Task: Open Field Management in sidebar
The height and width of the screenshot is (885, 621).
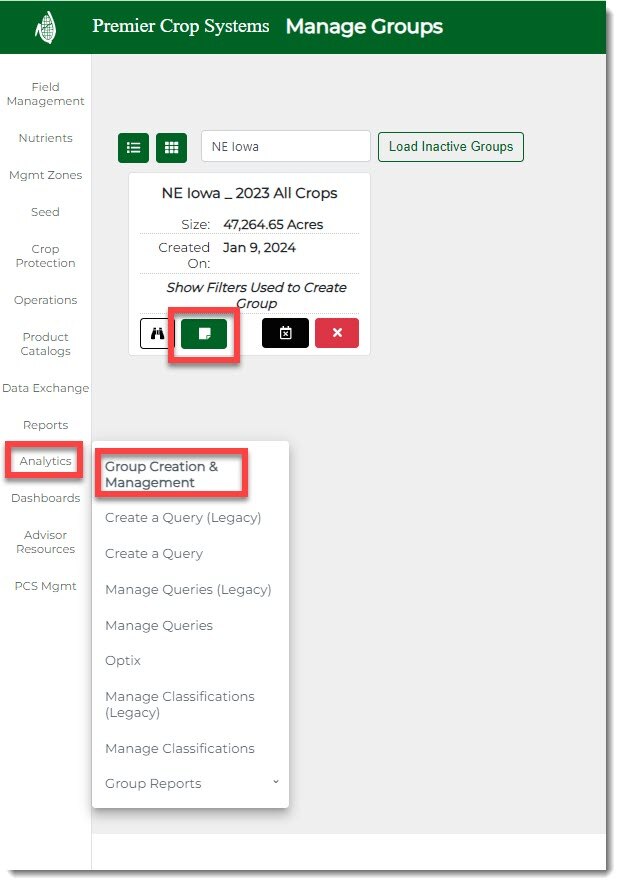Action: click(45, 94)
